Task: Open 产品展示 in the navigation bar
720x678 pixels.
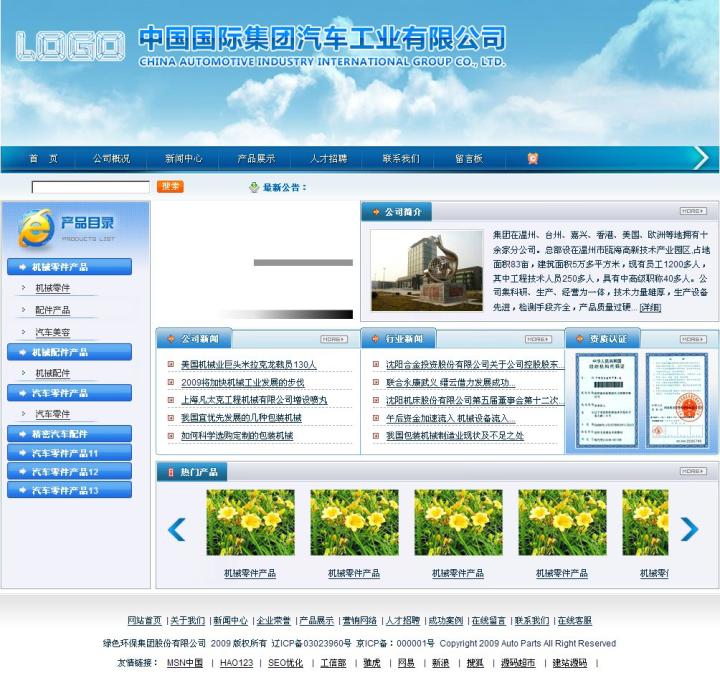Action: click(x=256, y=159)
